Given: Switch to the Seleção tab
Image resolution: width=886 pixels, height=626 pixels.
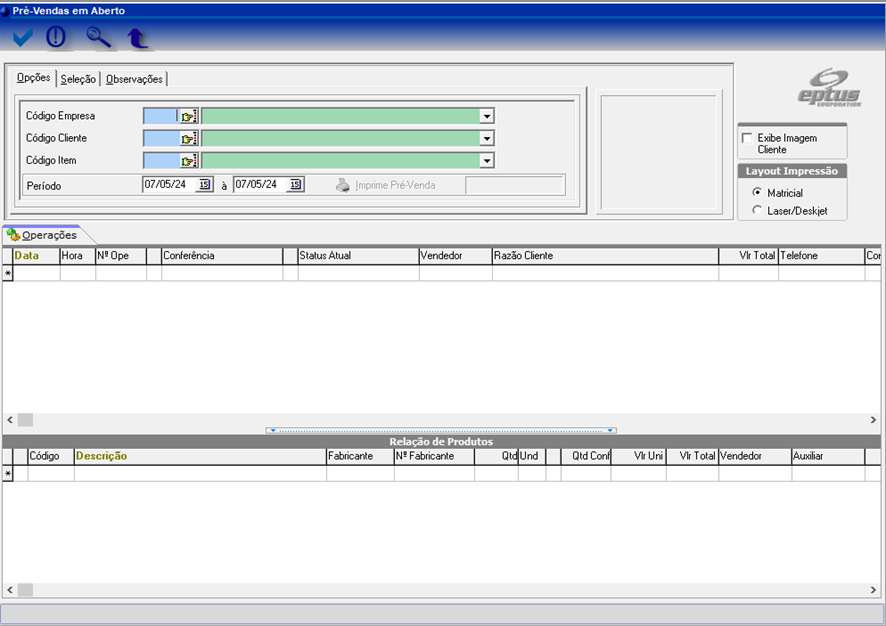Looking at the screenshot, I should coord(78,79).
